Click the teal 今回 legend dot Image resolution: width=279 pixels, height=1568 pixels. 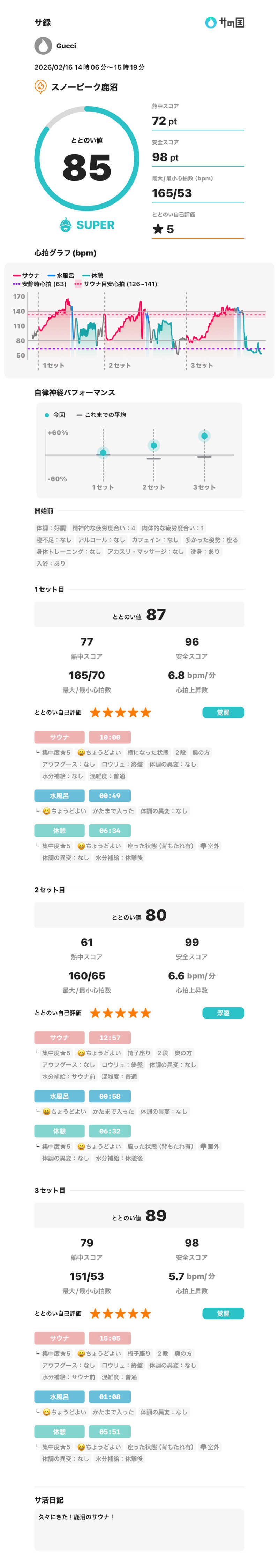click(47, 415)
